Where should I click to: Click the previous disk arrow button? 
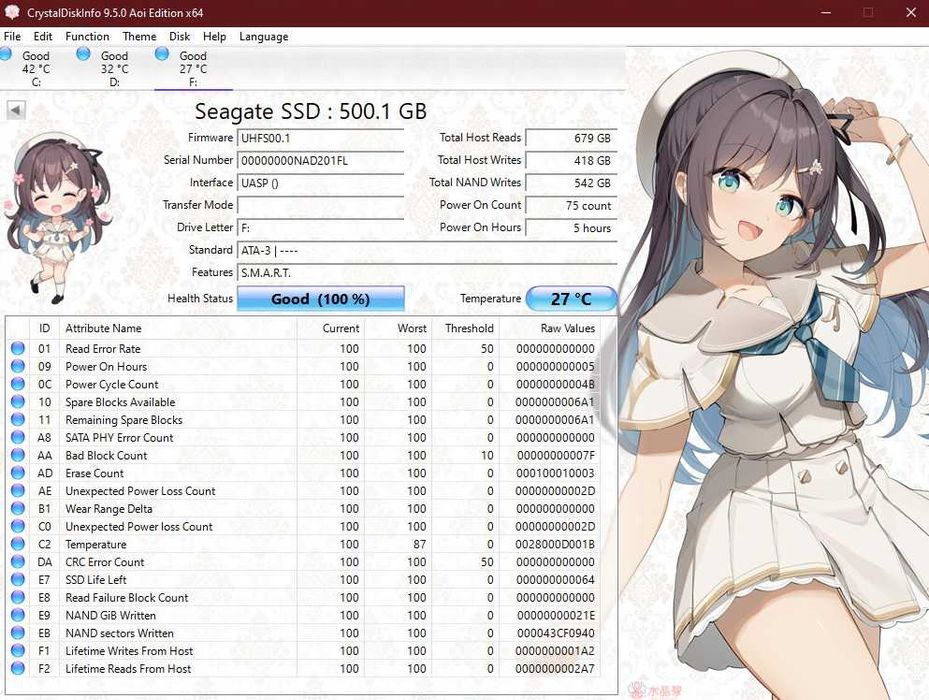point(16,110)
